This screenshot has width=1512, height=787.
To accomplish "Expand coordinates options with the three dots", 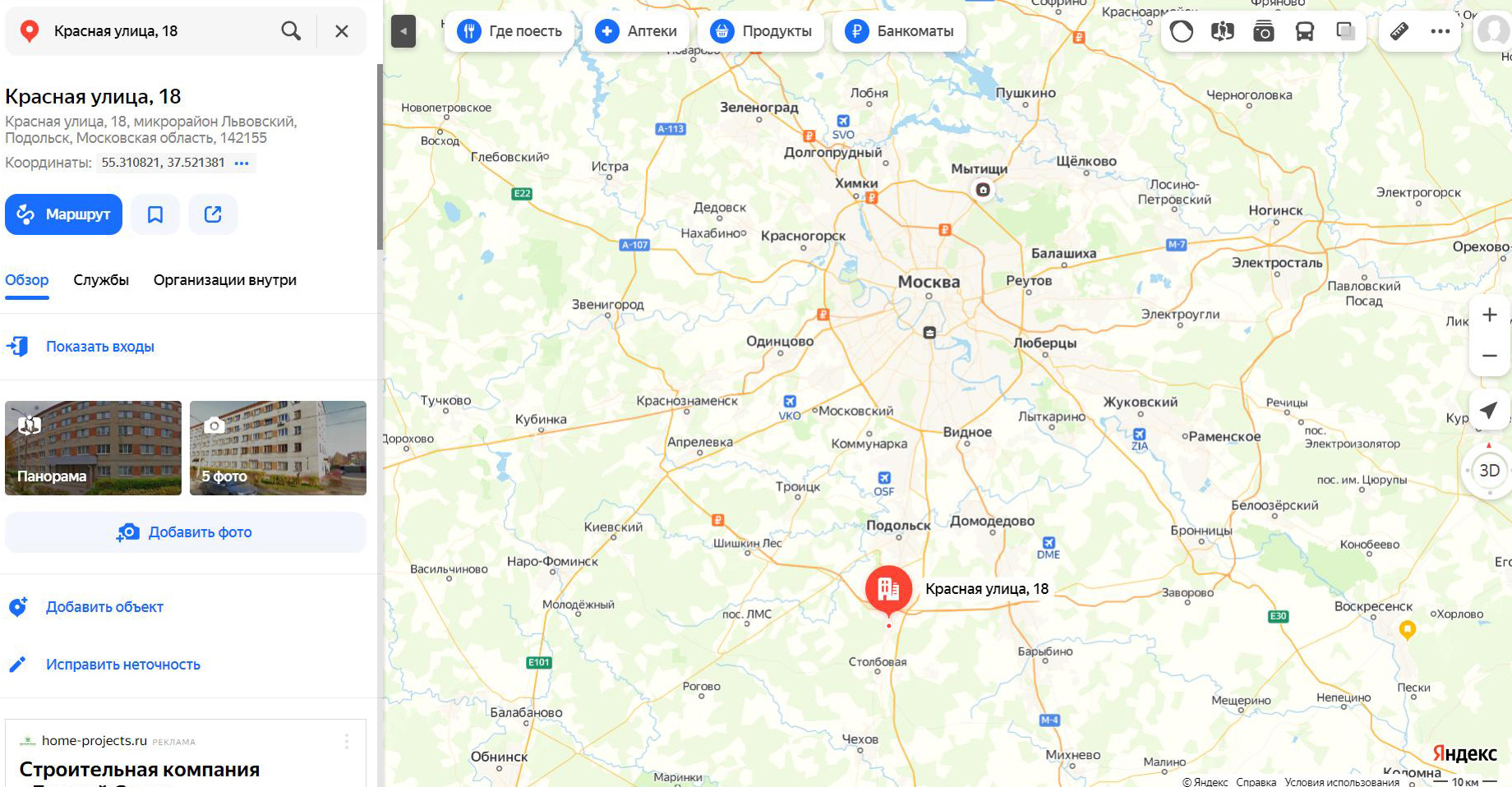I will click(242, 163).
